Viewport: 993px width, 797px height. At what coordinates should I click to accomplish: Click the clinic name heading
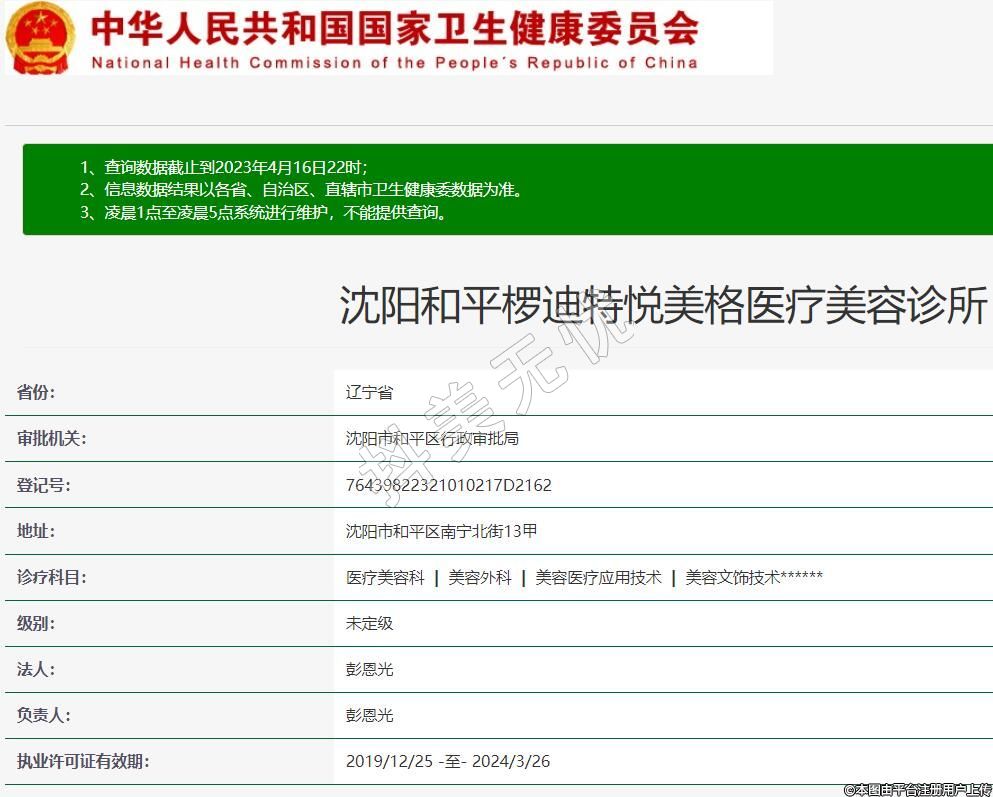click(663, 306)
